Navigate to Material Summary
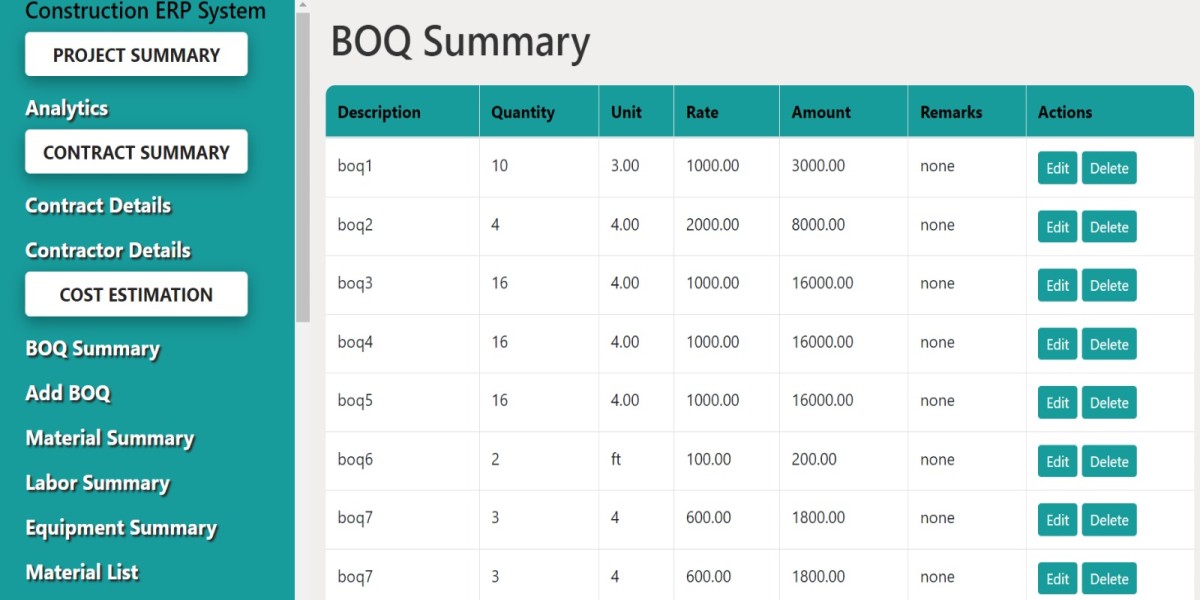The height and width of the screenshot is (600, 1200). [x=109, y=438]
